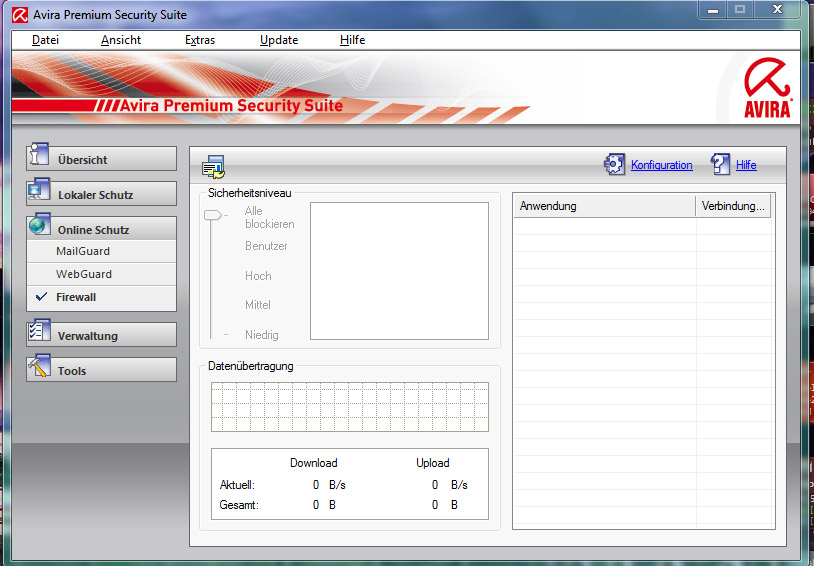Click the Aktuell row label
The width and height of the screenshot is (814, 566).
237,485
